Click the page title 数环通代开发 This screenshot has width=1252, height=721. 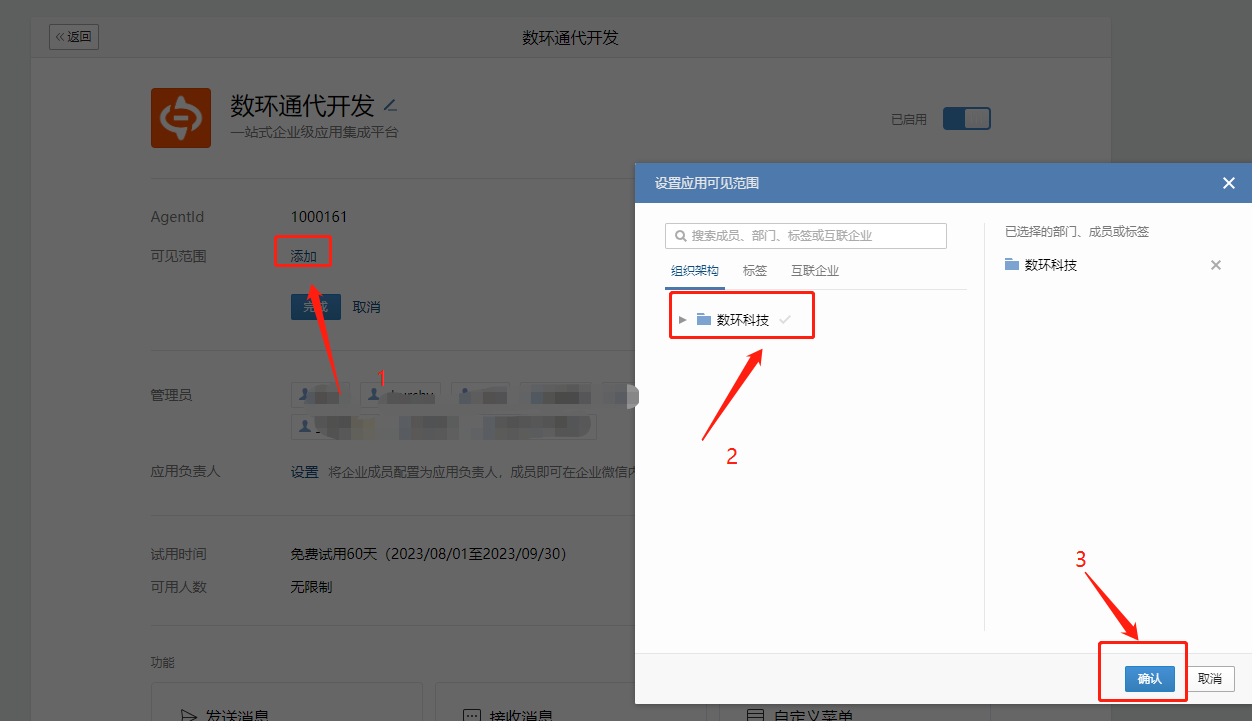tap(570, 38)
